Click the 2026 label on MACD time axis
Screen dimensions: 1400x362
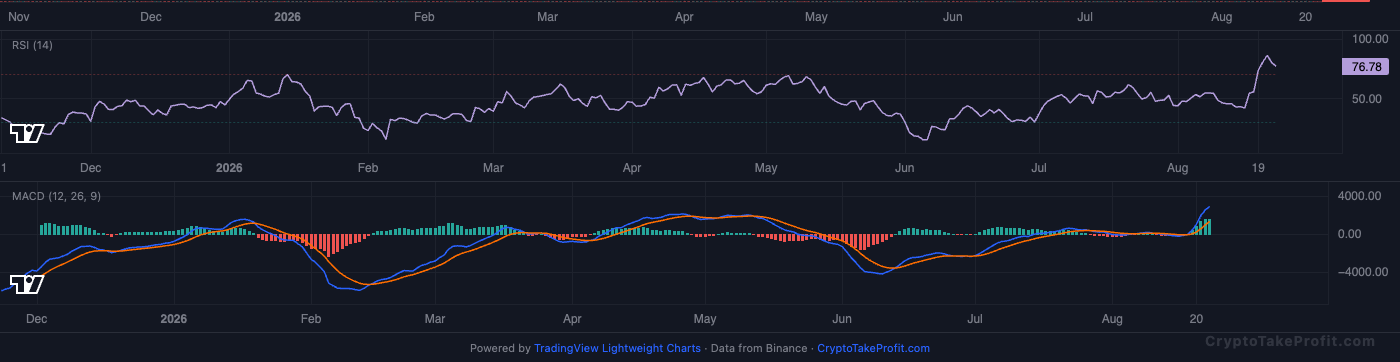[x=174, y=319]
